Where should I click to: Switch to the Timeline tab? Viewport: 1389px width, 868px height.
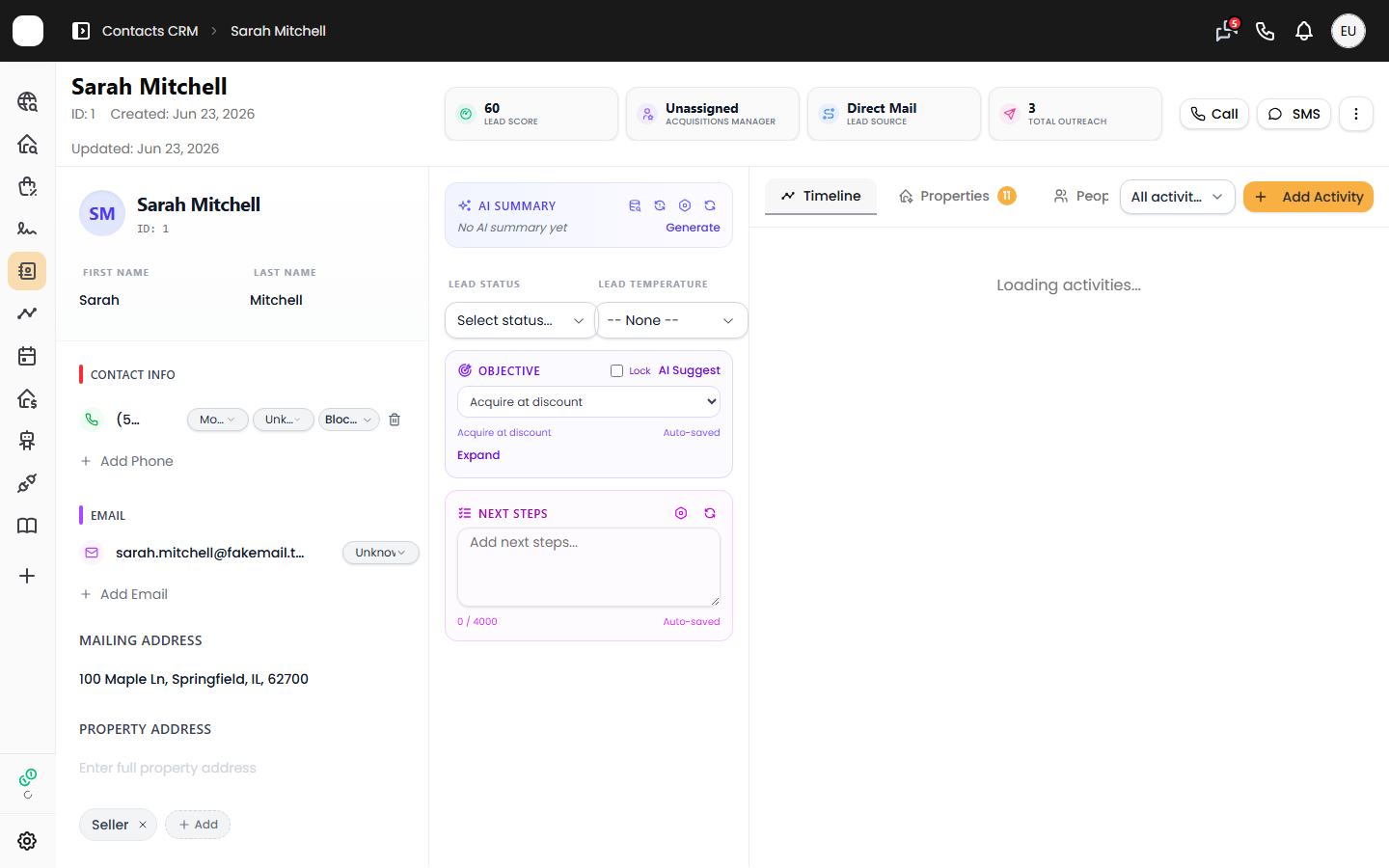coord(821,196)
